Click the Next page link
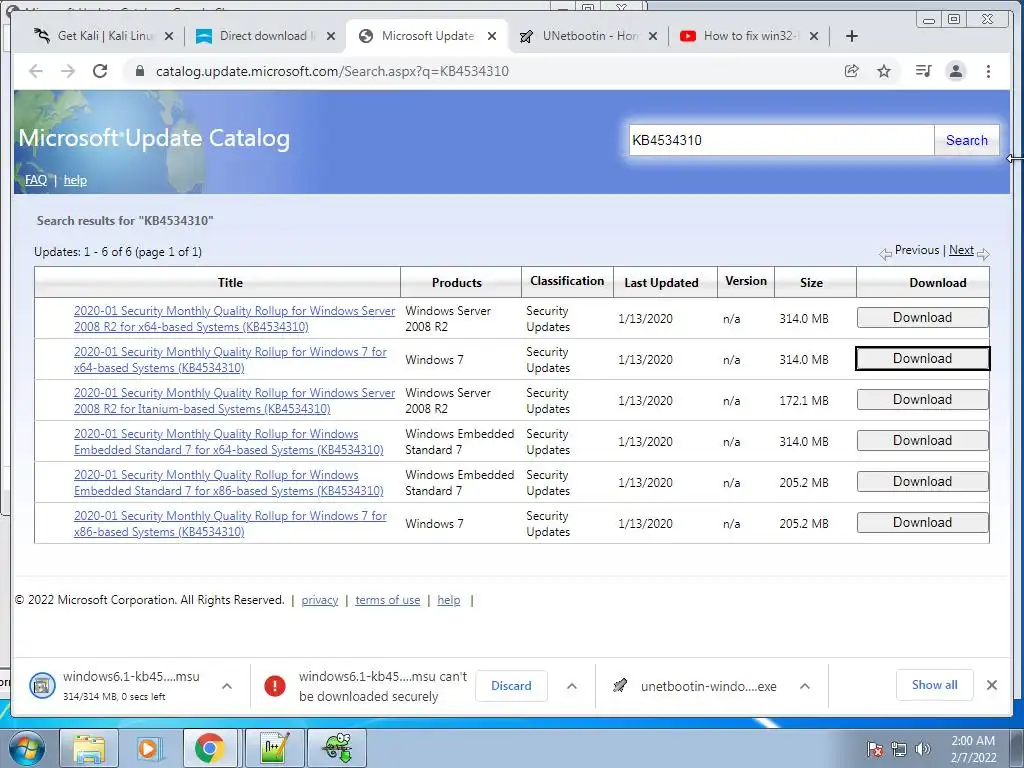 [961, 249]
